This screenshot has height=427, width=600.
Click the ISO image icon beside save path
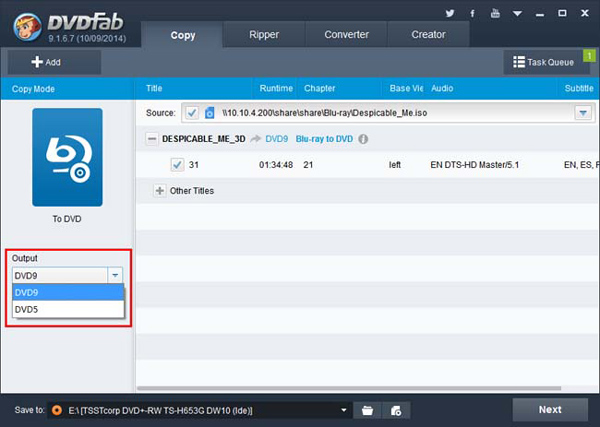coord(396,410)
